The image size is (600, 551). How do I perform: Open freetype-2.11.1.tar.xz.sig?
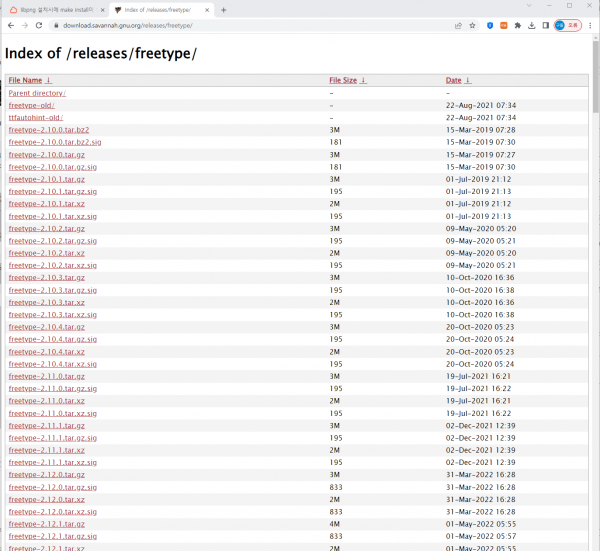[x=53, y=463]
